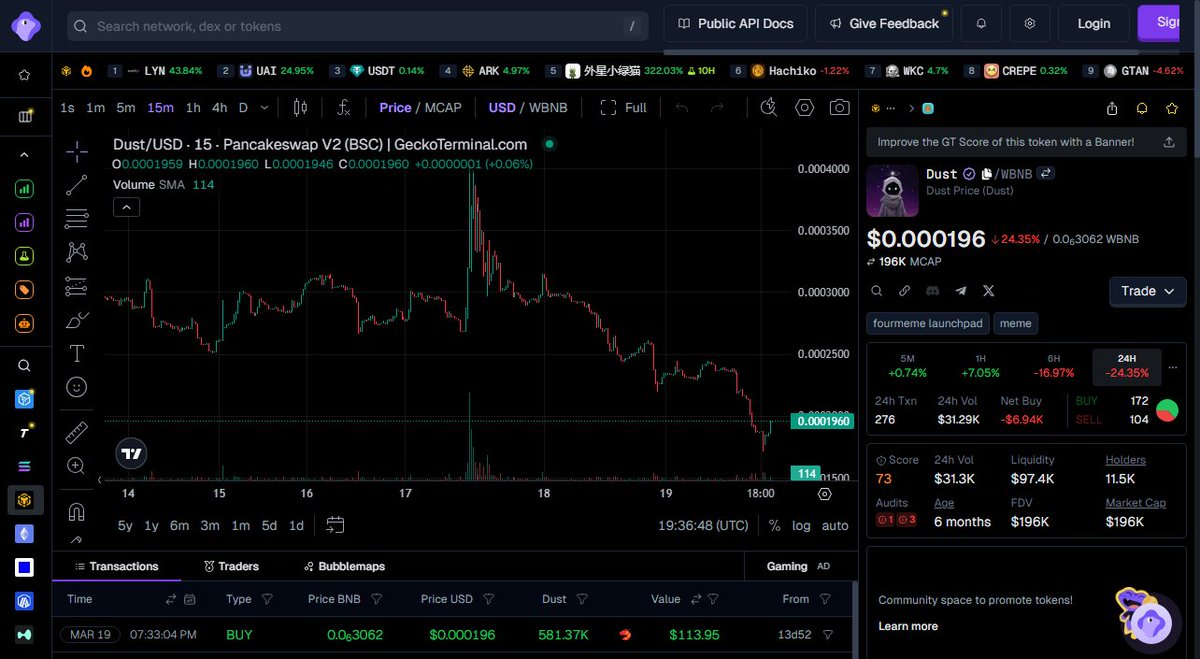Switch to the Bubblemaps tab

[x=344, y=566]
